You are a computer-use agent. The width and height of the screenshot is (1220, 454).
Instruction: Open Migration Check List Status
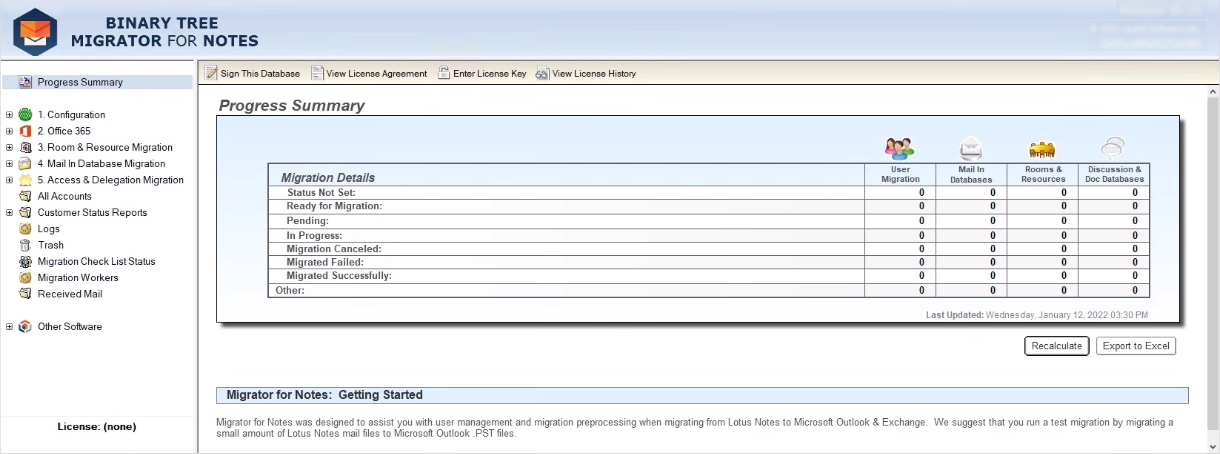click(x=96, y=262)
